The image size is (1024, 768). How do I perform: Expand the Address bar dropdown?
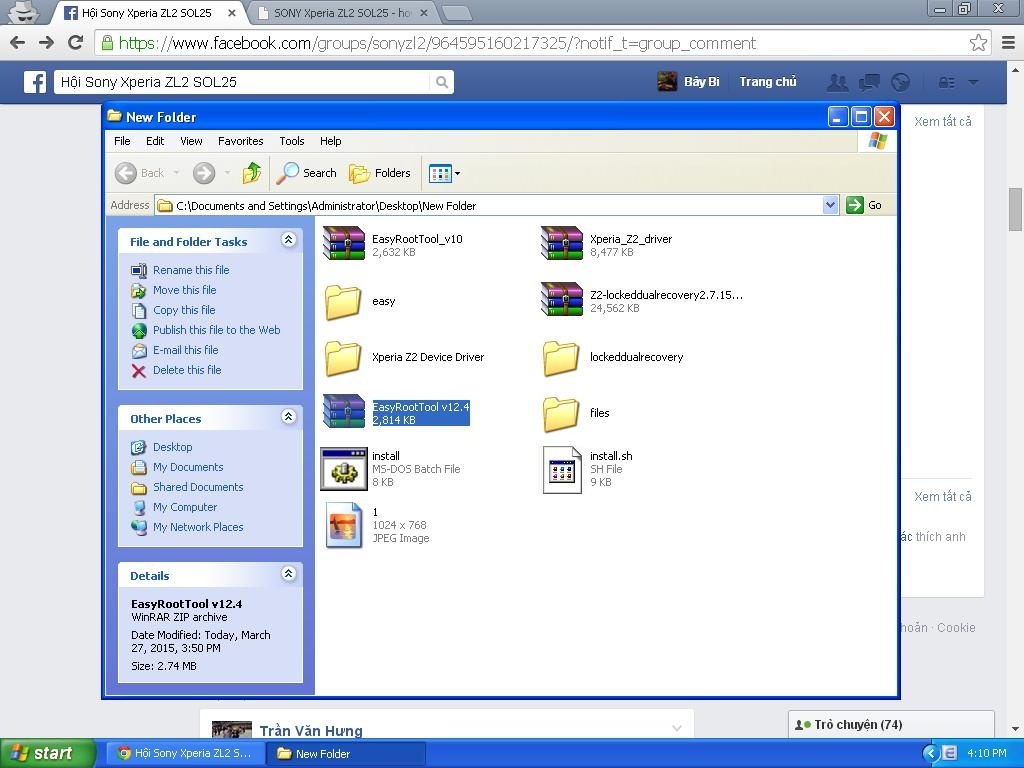tap(830, 205)
